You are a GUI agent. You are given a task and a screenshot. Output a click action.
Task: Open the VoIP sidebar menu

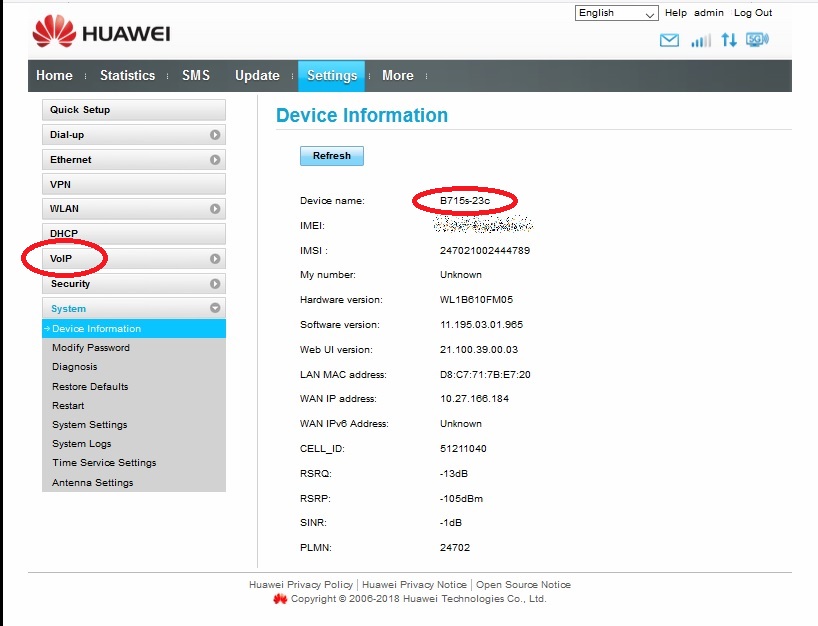(134, 259)
